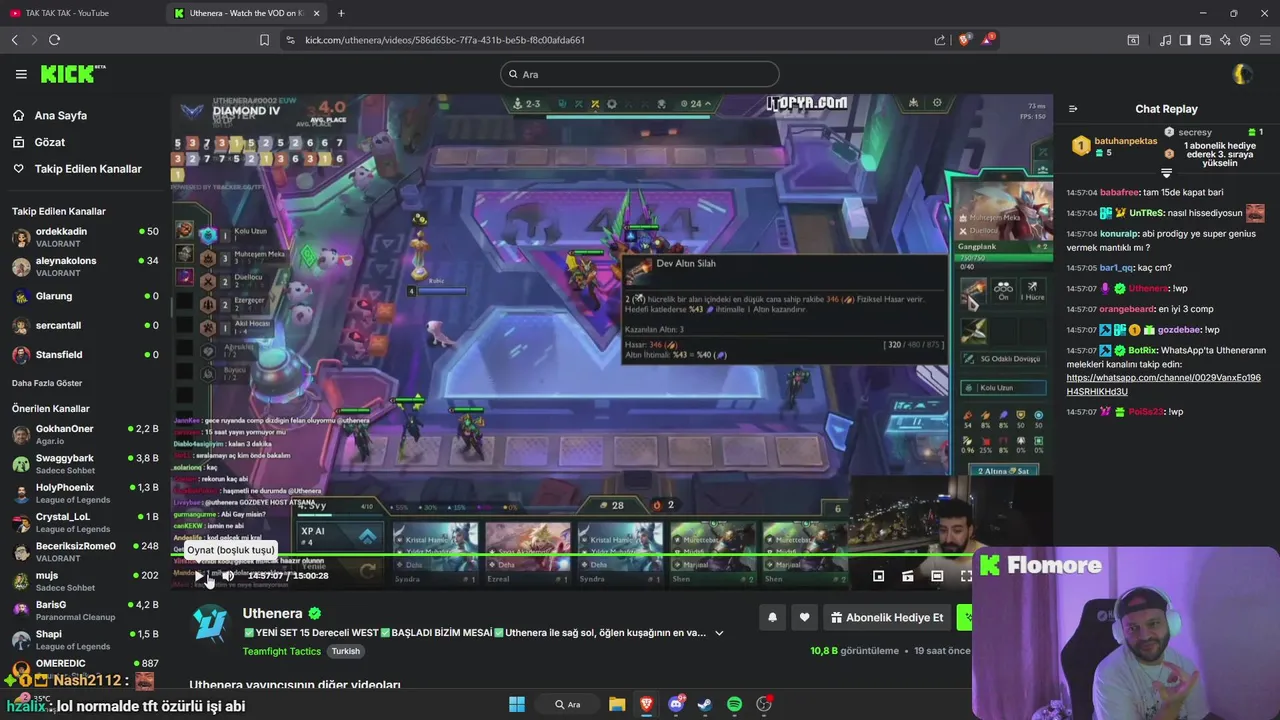The image size is (1280, 720).
Task: Go back in browser history
Action: (x=15, y=40)
